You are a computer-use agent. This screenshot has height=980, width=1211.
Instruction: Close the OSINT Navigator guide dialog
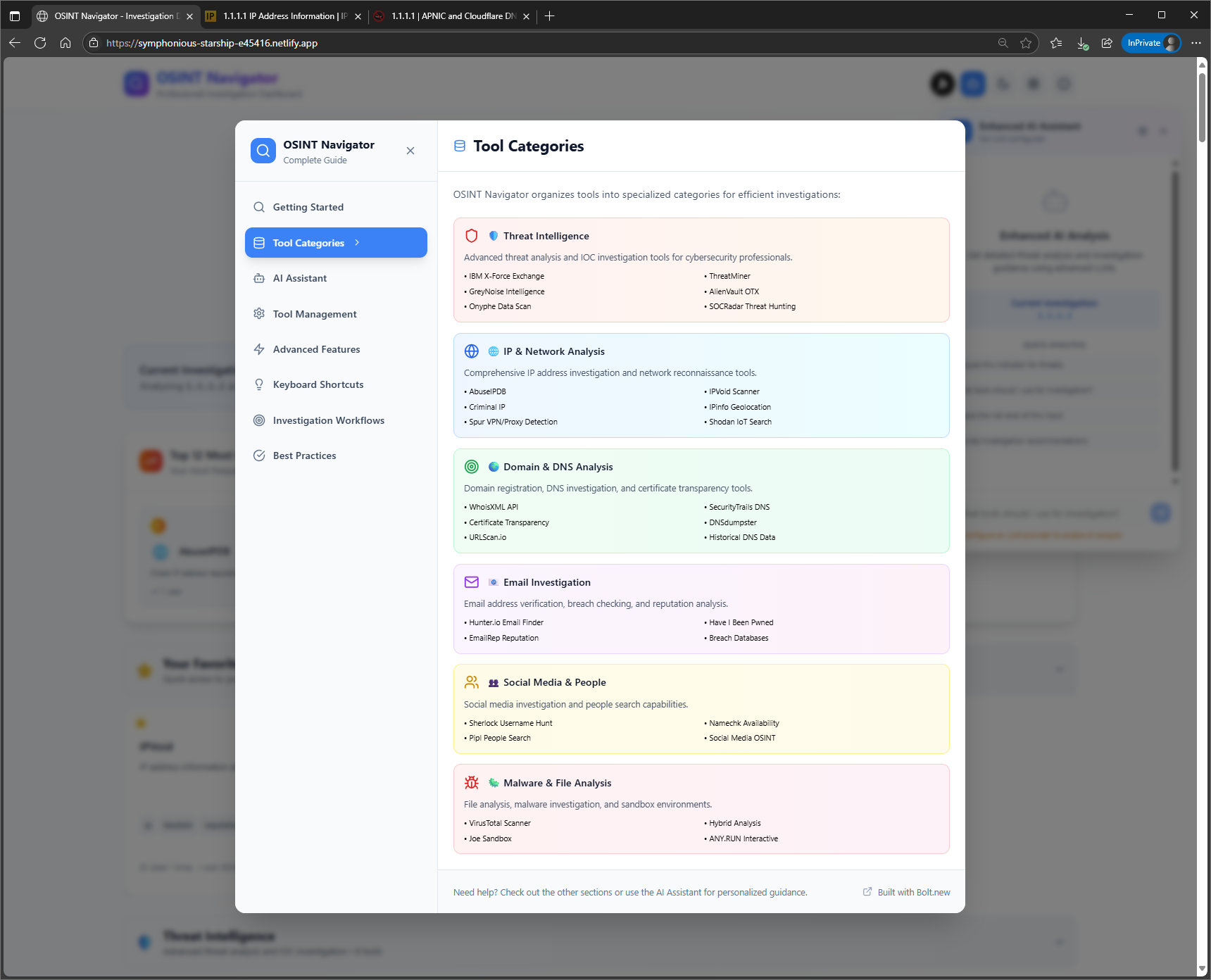(410, 151)
